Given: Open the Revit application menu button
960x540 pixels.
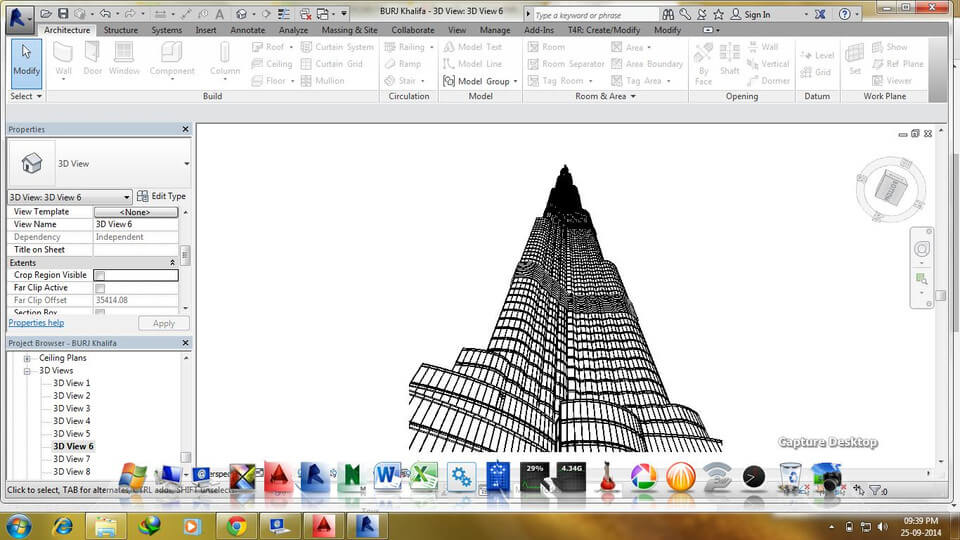Looking at the screenshot, I should [18, 18].
